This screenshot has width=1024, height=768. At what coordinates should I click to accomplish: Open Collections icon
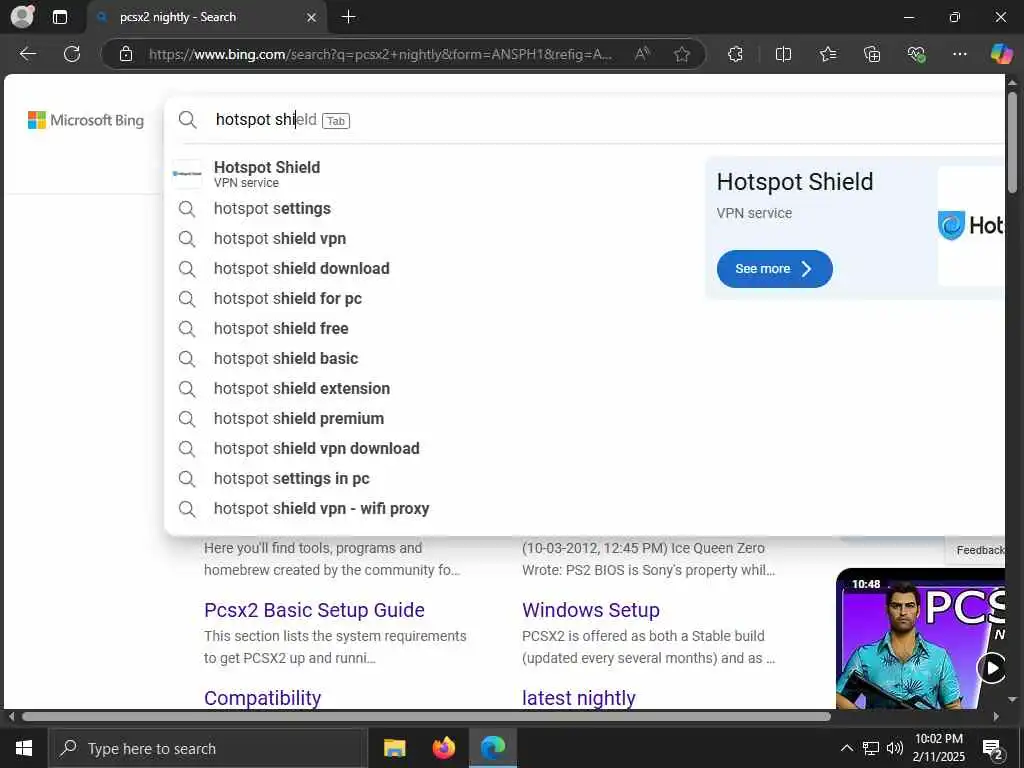pos(872,54)
